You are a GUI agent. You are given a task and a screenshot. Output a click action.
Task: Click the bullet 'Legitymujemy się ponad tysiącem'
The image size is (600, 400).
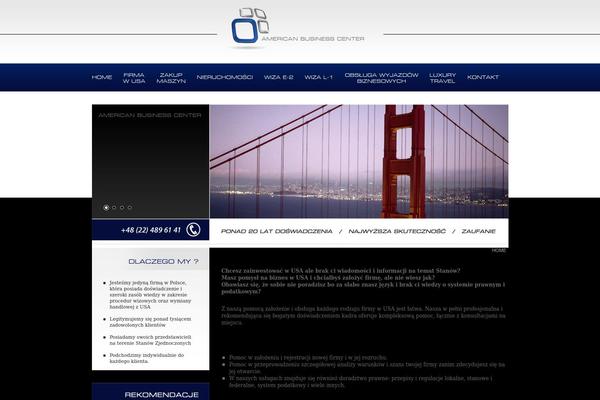[150, 322]
